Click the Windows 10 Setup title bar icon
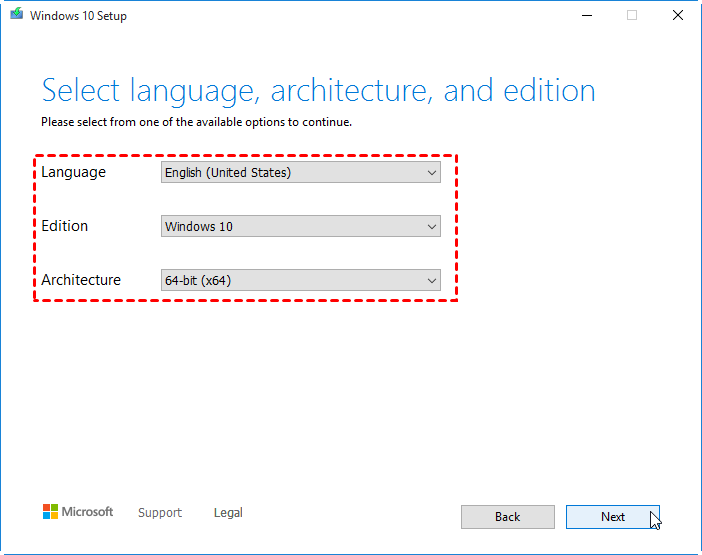702x555 pixels. click(x=15, y=16)
